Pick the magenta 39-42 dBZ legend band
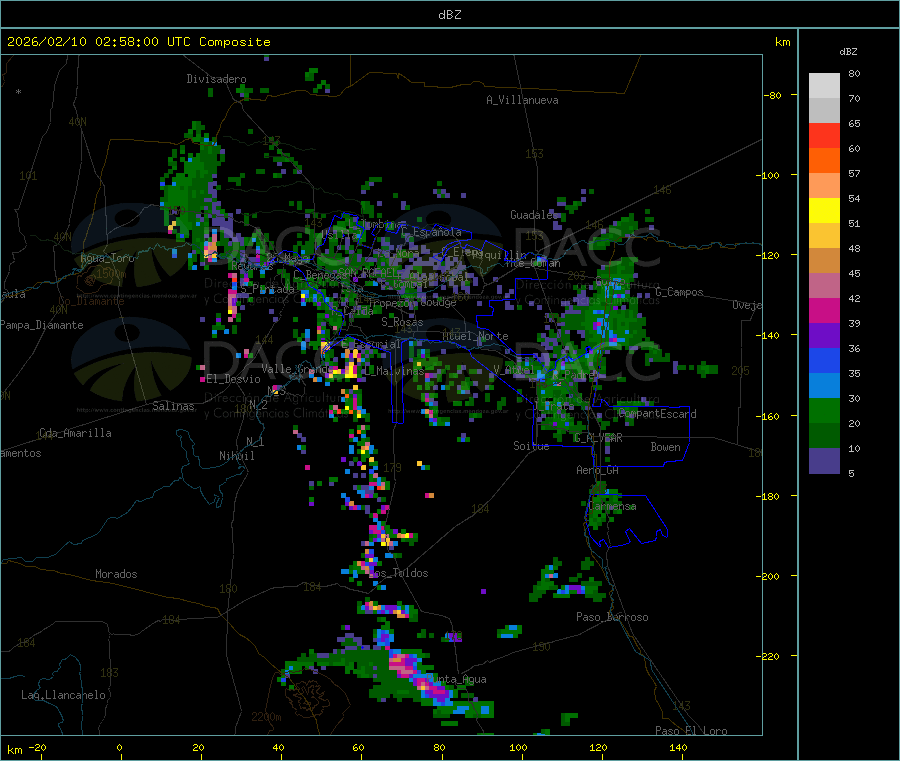 pos(824,310)
